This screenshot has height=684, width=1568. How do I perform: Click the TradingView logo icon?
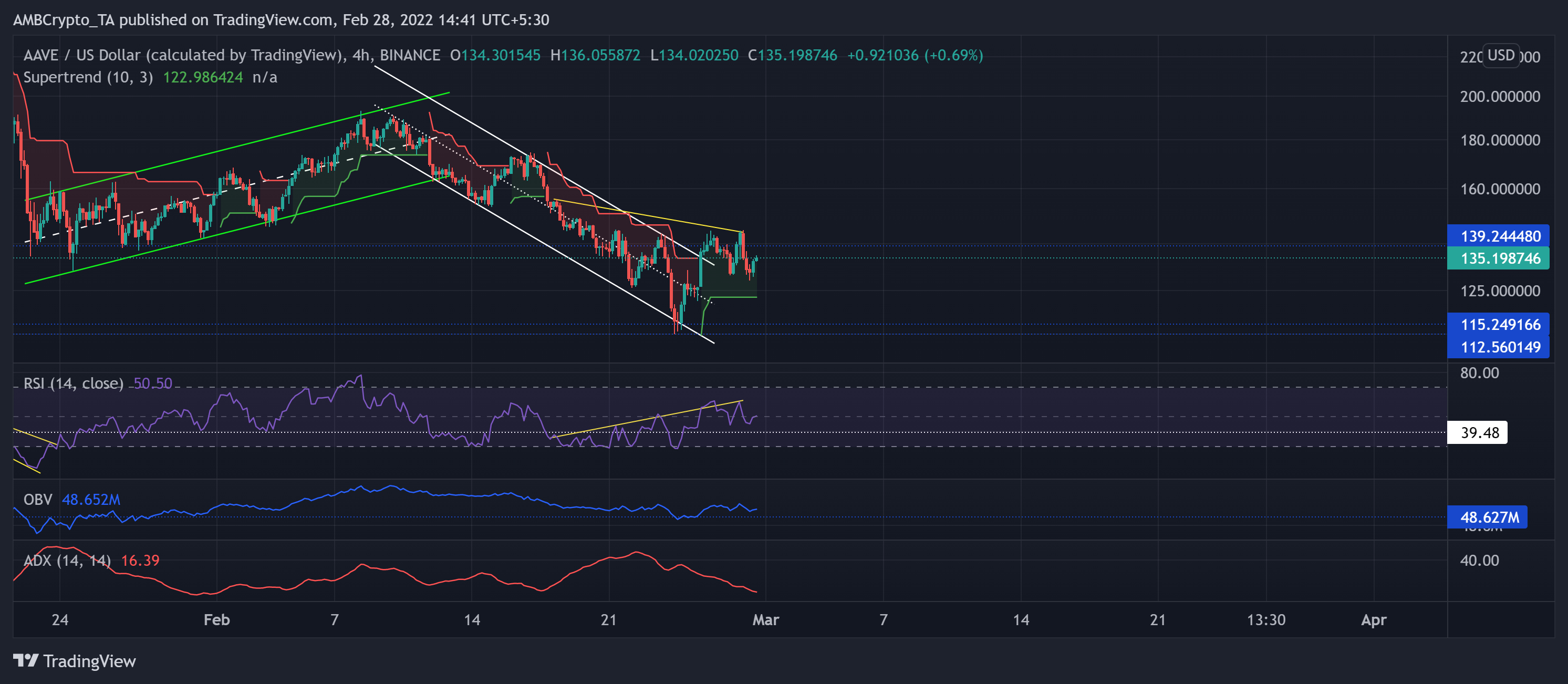[x=26, y=660]
